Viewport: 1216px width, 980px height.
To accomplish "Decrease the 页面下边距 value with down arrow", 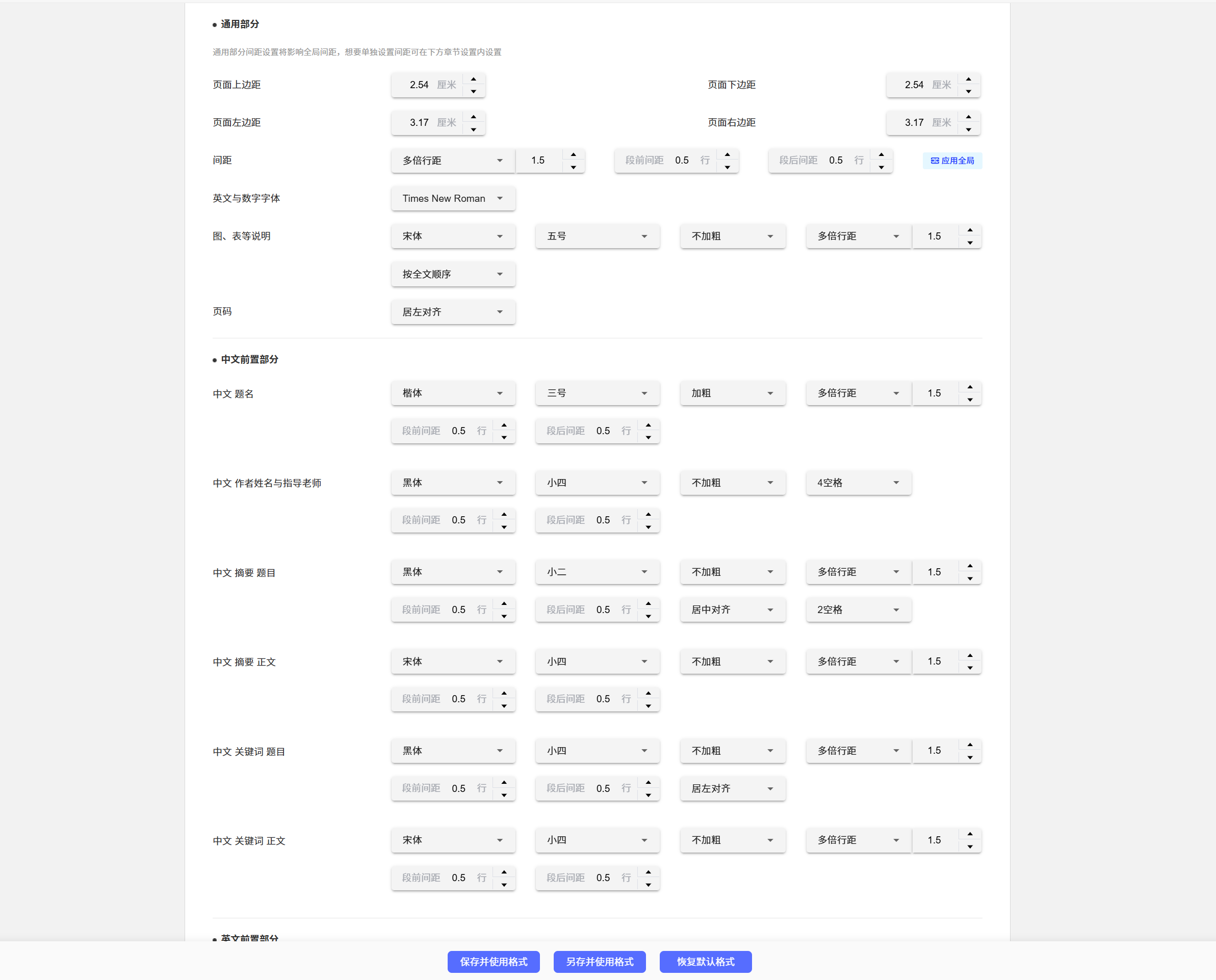I will 968,91.
